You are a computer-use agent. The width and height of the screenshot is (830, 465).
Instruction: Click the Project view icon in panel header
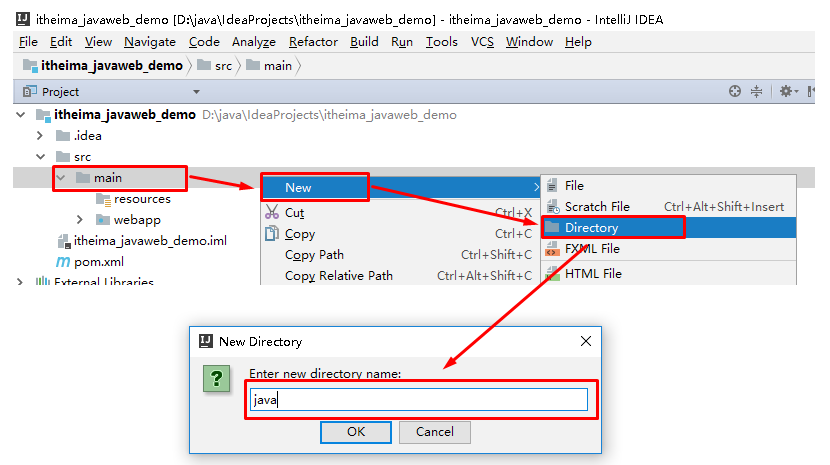click(30, 92)
